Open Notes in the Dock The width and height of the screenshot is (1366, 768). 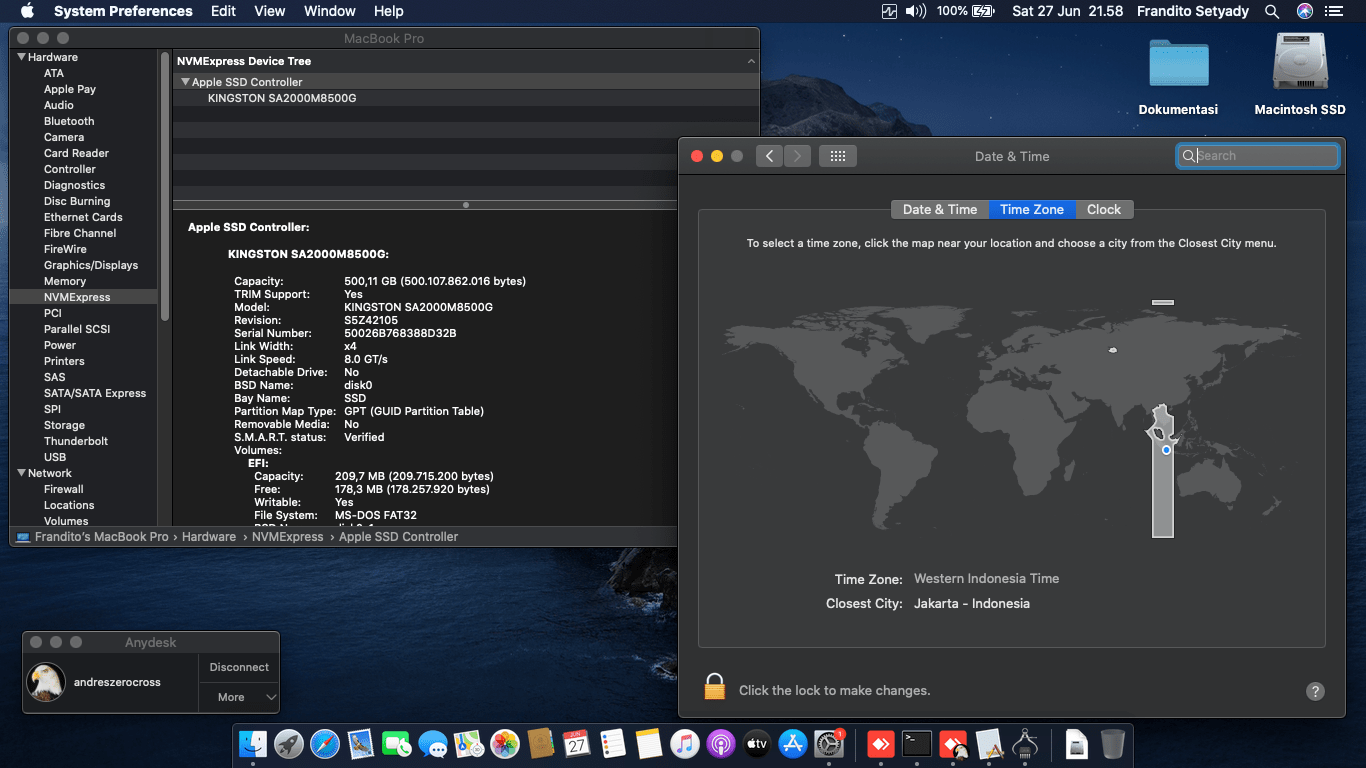tap(649, 744)
